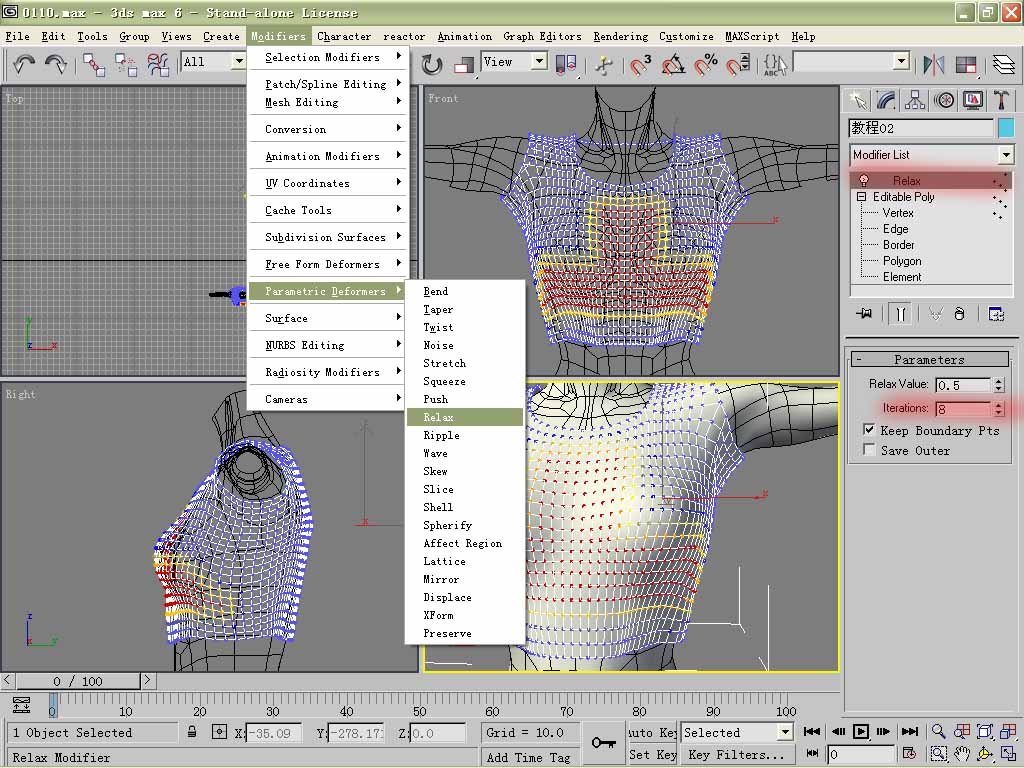The image size is (1024, 768).
Task: Open the Layer Manager icon
Action: click(x=1004, y=65)
